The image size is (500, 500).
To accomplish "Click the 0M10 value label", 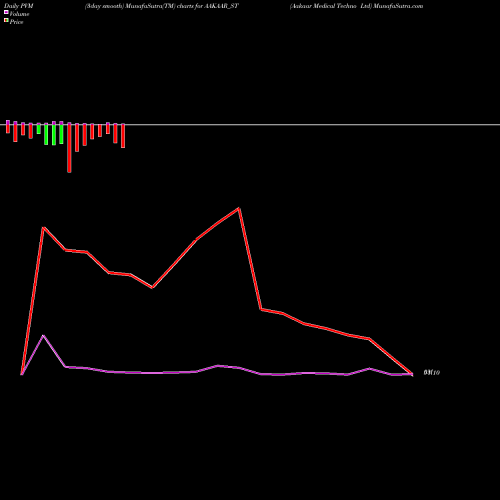I will click(432, 372).
